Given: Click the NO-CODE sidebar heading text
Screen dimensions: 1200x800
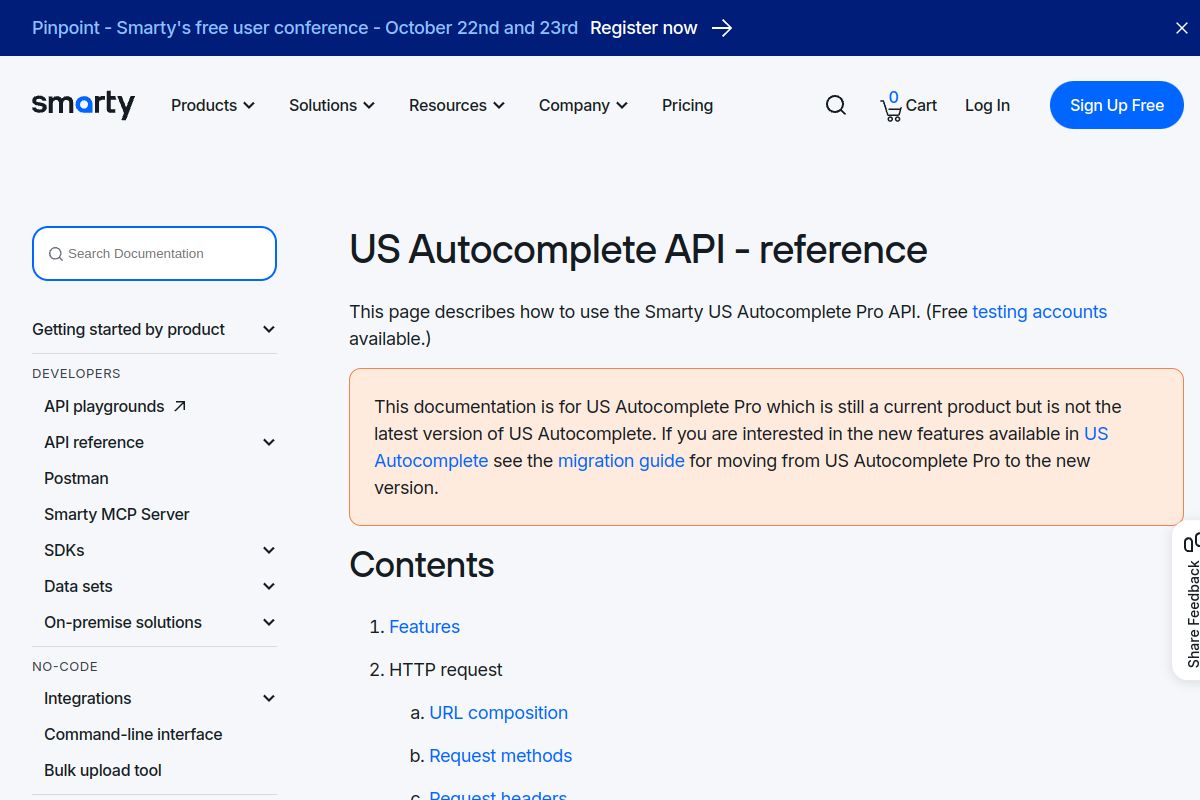Looking at the screenshot, I should pos(65,666).
